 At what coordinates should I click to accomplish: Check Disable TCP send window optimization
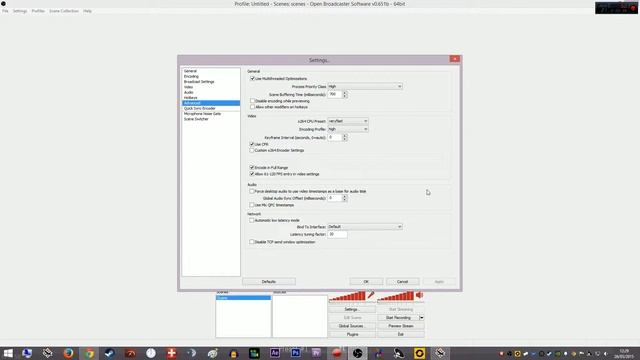(252, 242)
